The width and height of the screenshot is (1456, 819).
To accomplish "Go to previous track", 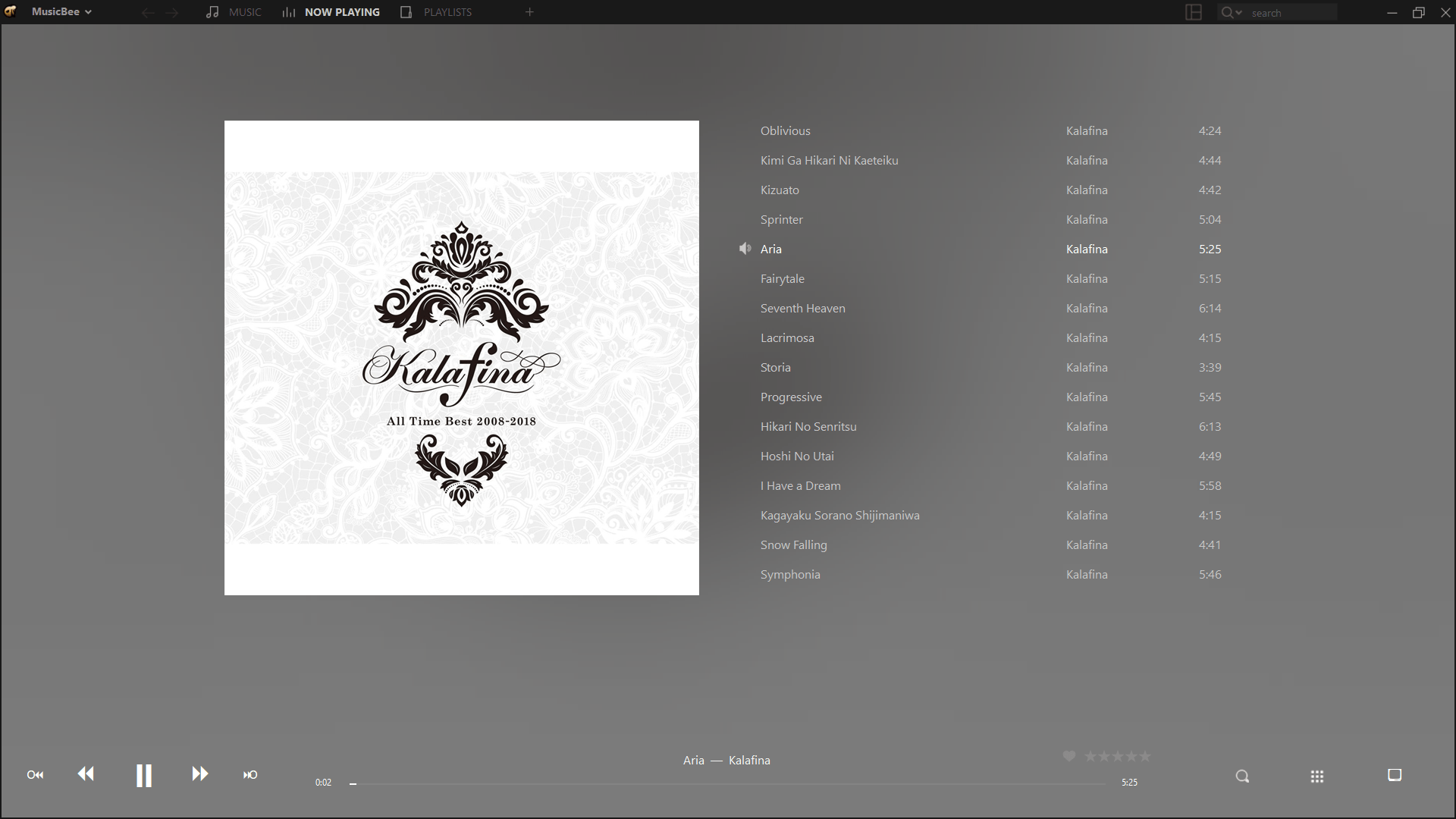I will click(x=86, y=773).
